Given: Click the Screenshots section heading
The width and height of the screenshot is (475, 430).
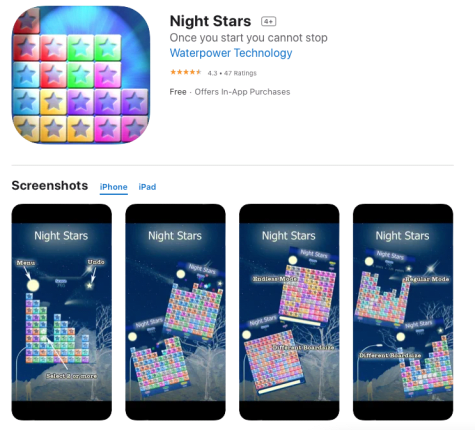Looking at the screenshot, I should point(50,186).
